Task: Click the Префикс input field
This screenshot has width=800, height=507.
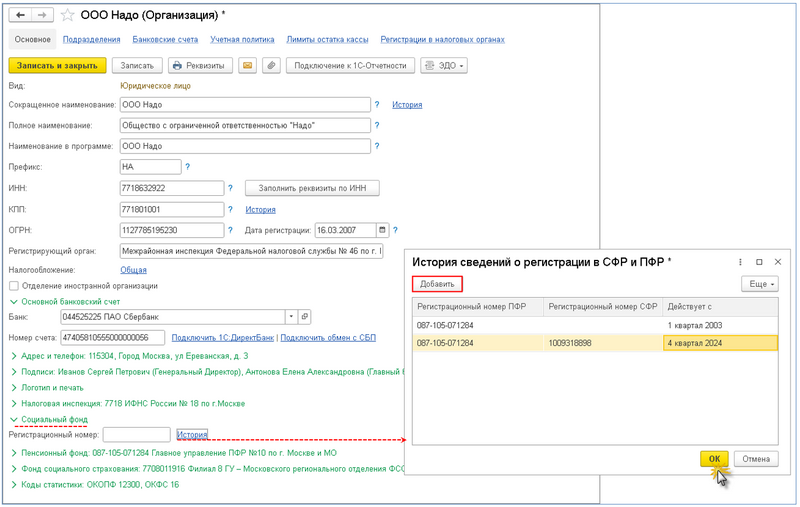Action: [x=150, y=167]
